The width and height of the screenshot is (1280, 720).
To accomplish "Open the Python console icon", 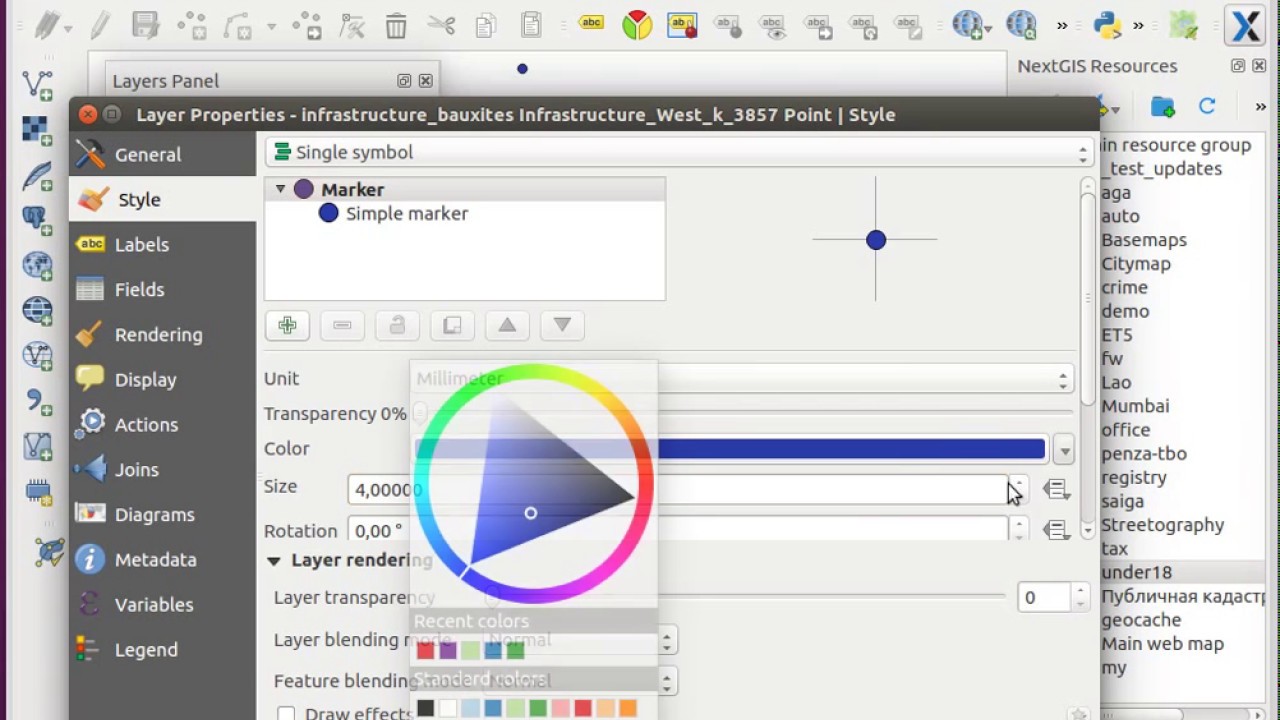I will 1105,24.
